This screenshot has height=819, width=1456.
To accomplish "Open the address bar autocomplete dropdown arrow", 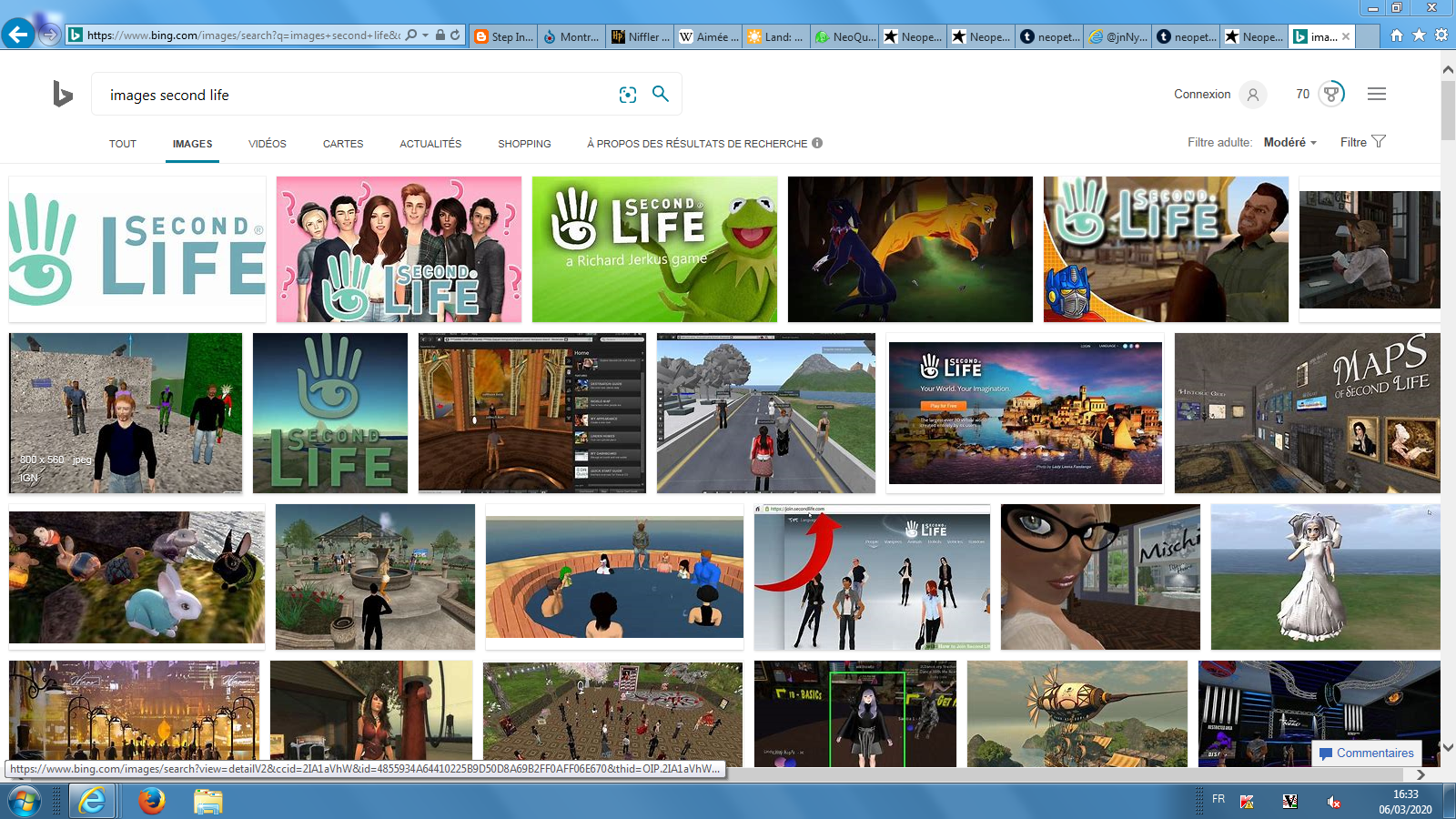I will click(425, 35).
